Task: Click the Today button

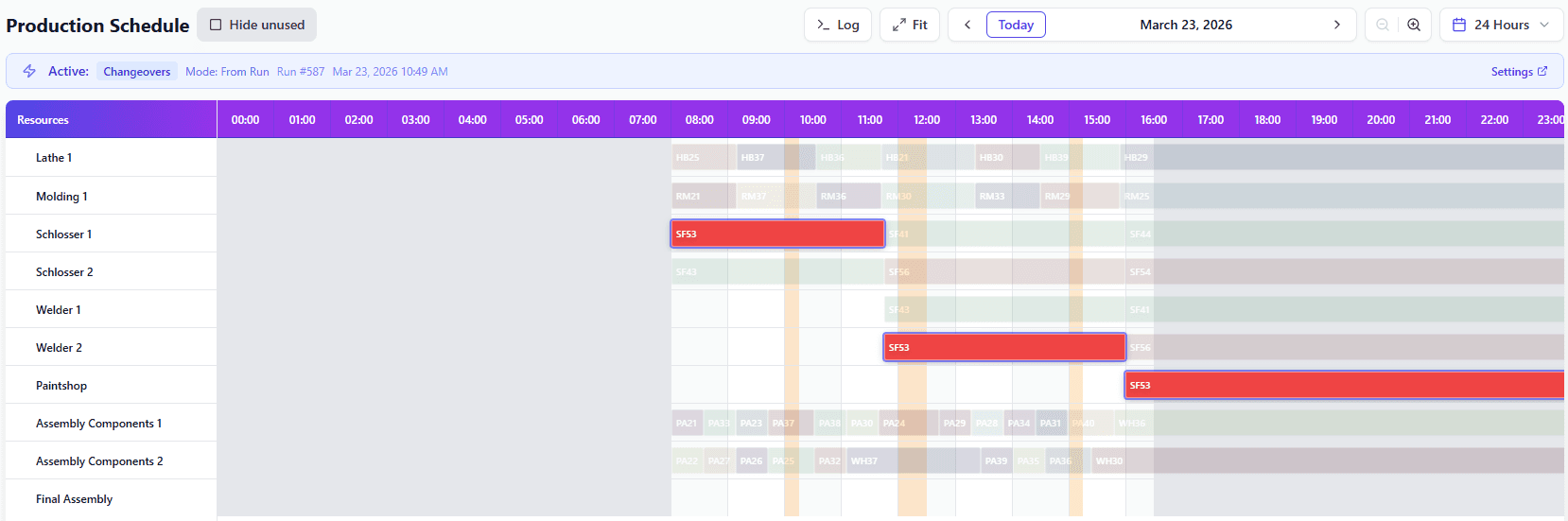Action: 1016,25
